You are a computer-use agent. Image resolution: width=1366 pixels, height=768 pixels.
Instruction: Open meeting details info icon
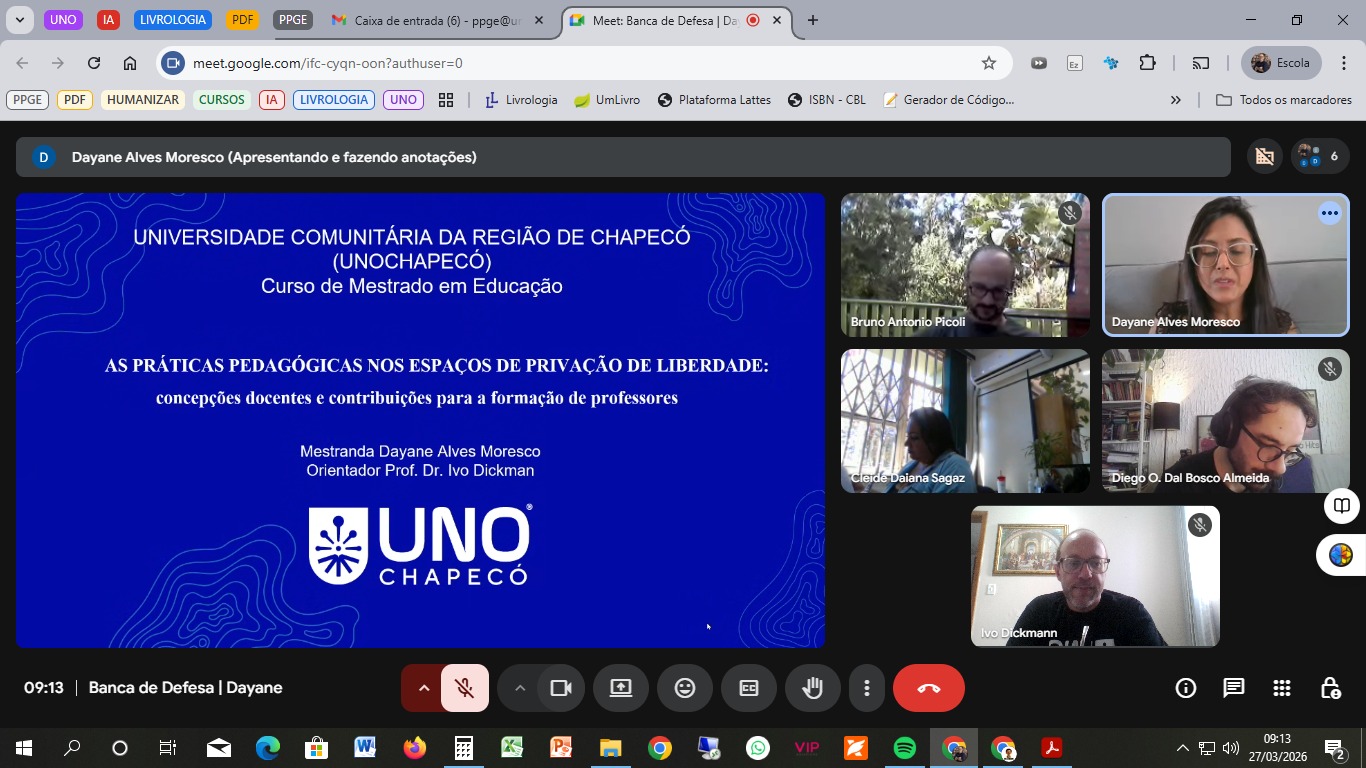click(x=1186, y=688)
